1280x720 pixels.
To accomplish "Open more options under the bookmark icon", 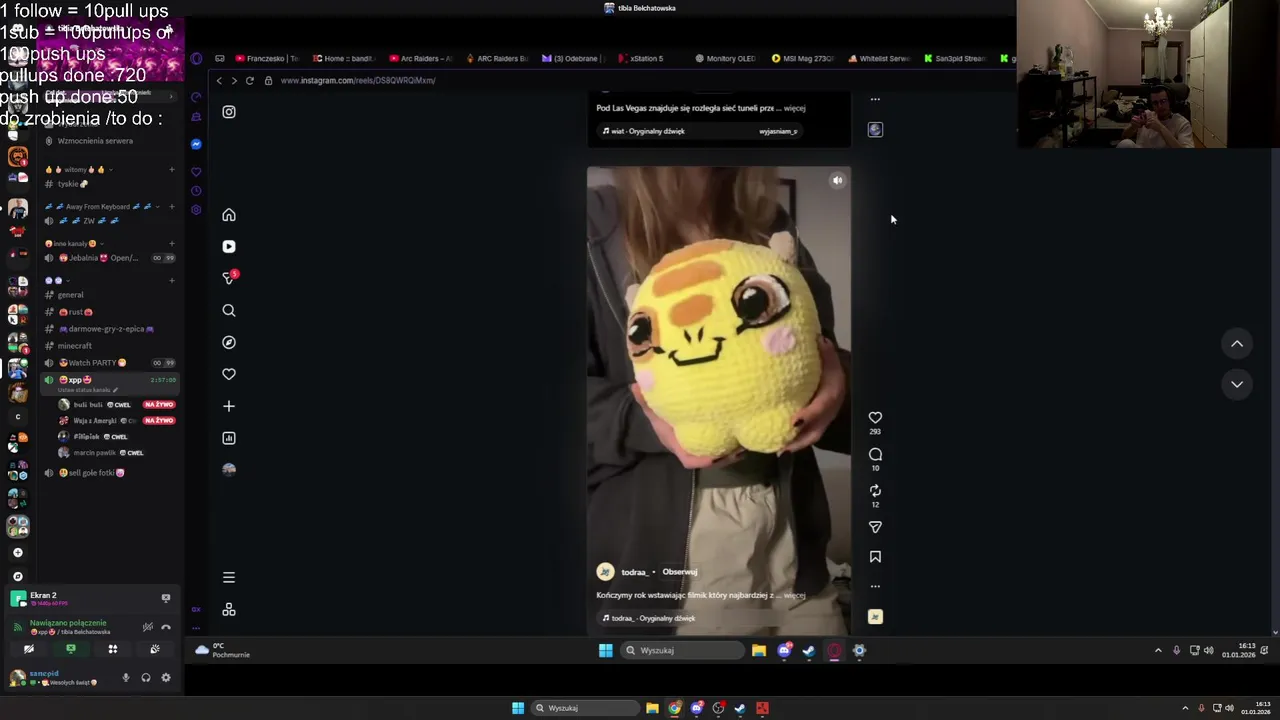I will [875, 587].
